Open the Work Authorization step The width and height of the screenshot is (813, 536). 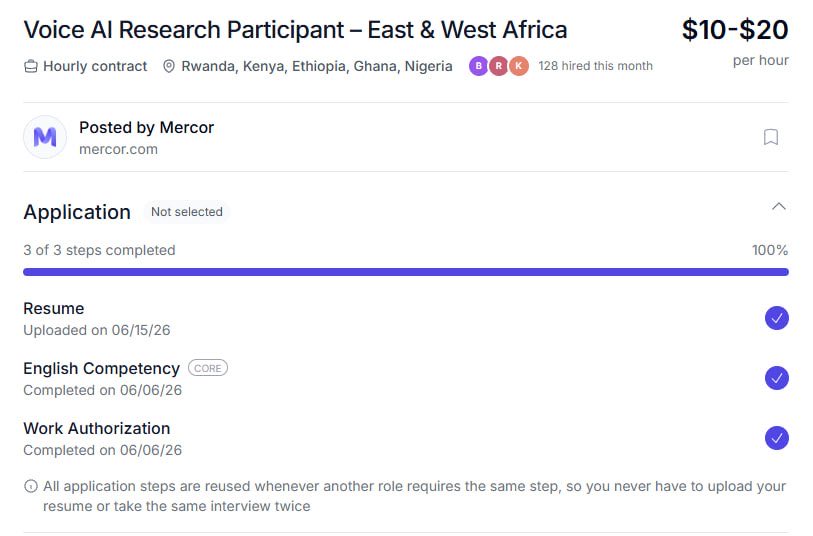[406, 439]
